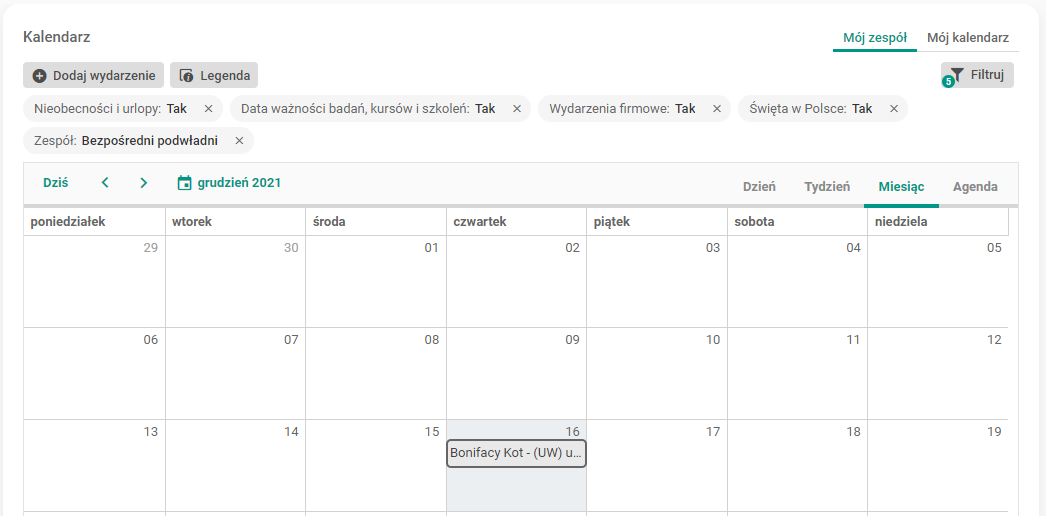Open the Bonifacy Kot event on the 16th

pyautogui.click(x=516, y=453)
